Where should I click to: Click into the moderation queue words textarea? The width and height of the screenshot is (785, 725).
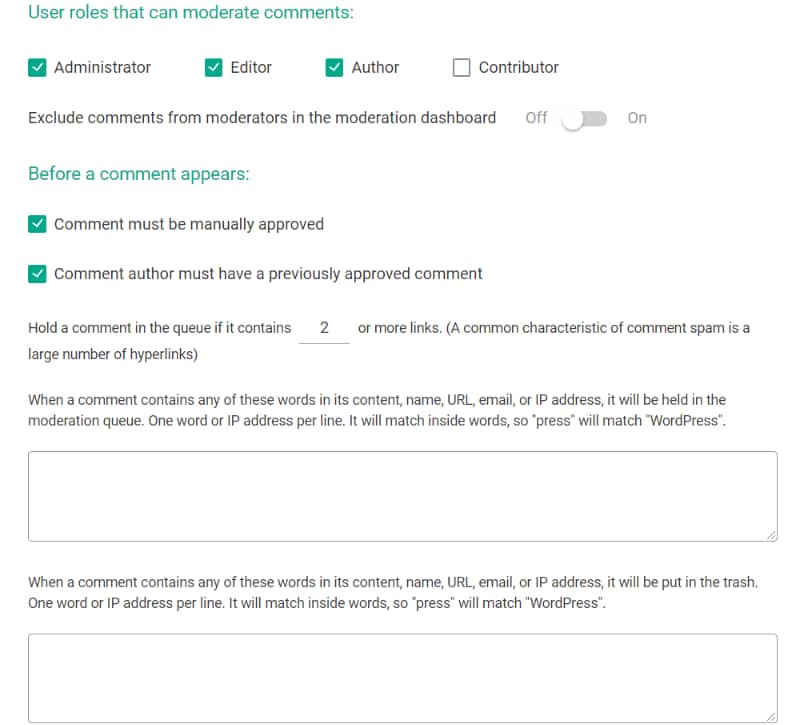click(403, 496)
